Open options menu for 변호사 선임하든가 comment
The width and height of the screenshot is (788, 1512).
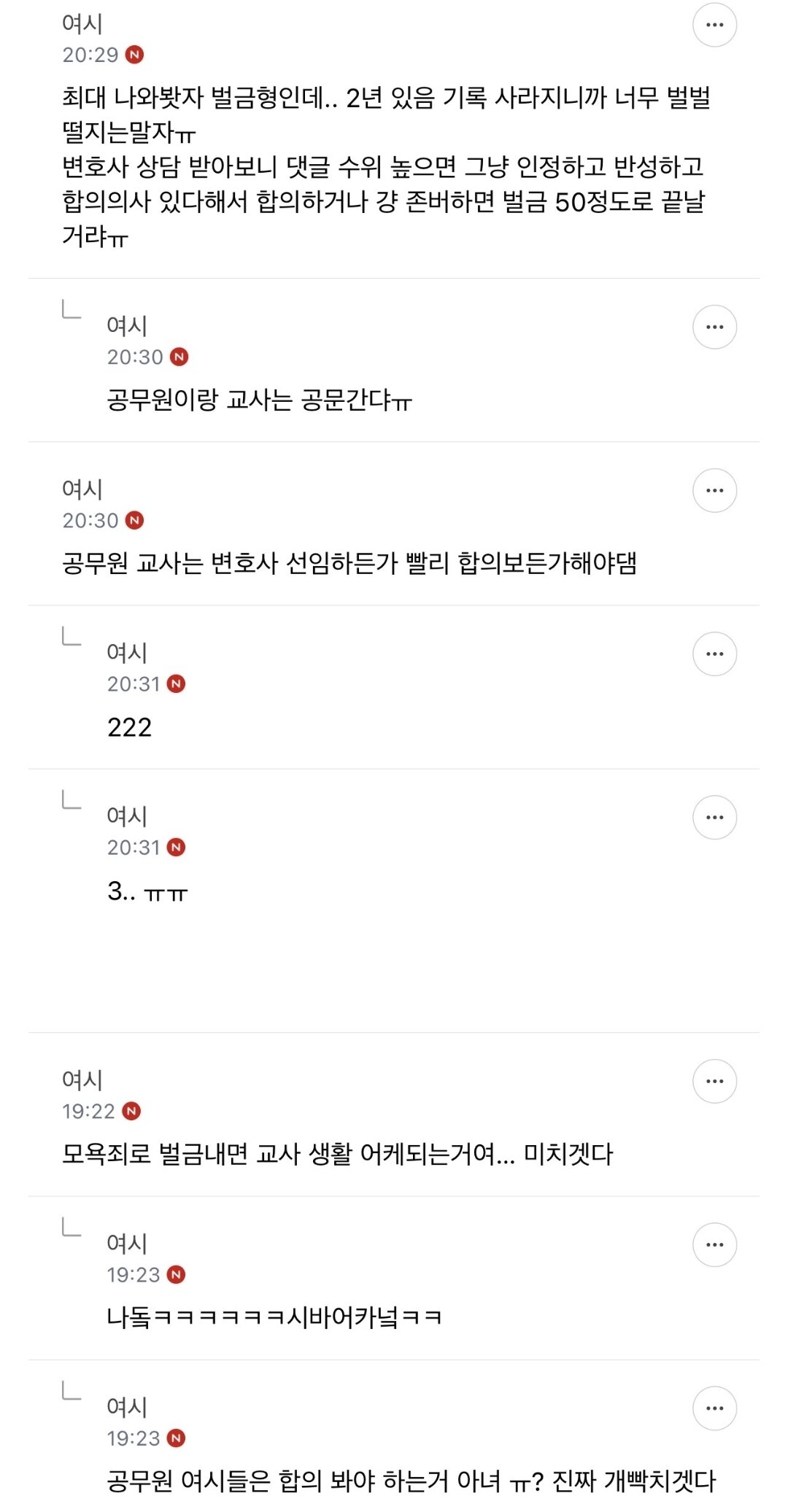coord(714,490)
